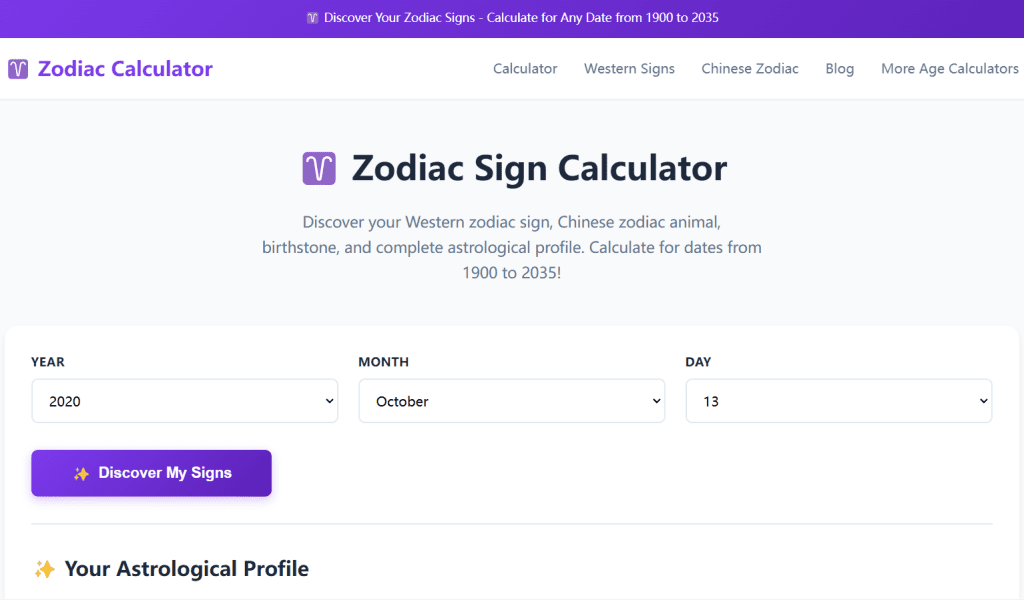Click the sparkle icon beside Your Astrological Profile

[44, 568]
